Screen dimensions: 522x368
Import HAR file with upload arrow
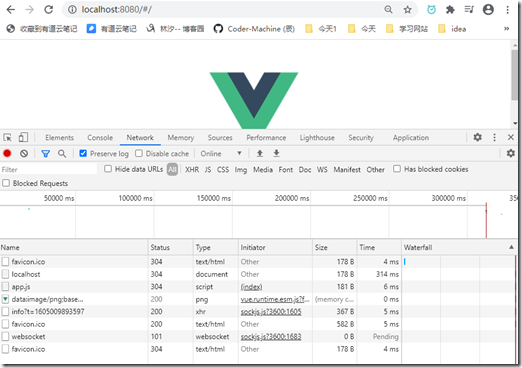tap(260, 153)
